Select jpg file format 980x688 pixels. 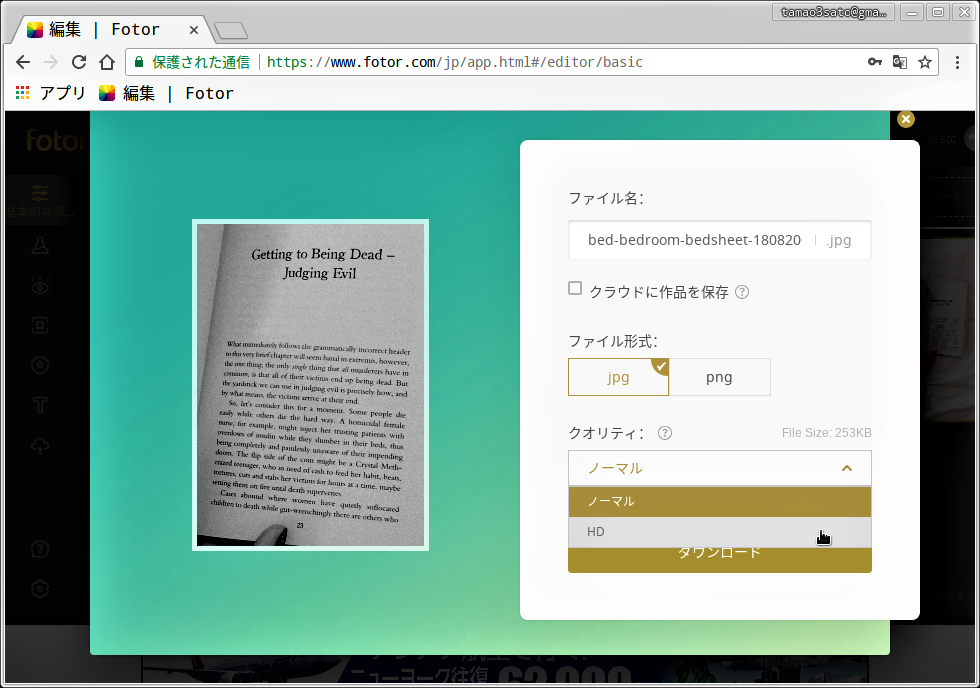[x=618, y=377]
